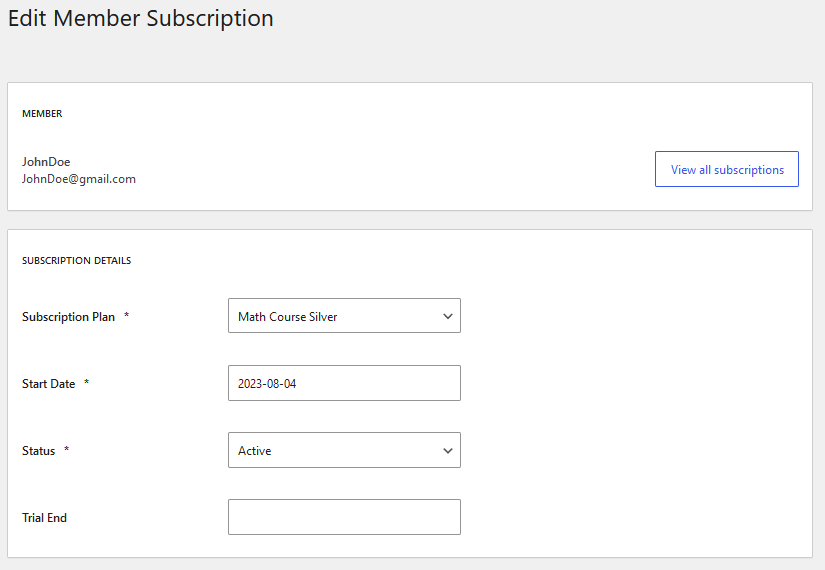Click the View all subscriptions button
Image resolution: width=825 pixels, height=570 pixels.
click(x=727, y=169)
